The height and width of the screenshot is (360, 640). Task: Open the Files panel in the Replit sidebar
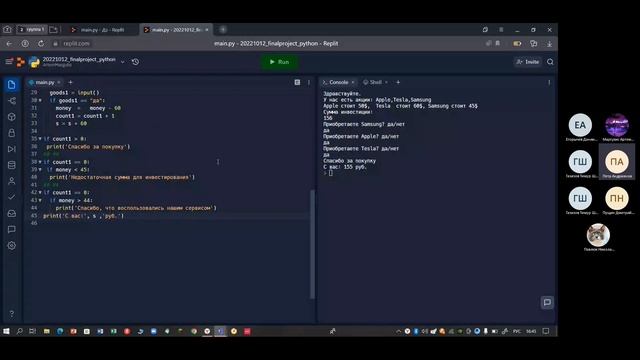(x=11, y=85)
